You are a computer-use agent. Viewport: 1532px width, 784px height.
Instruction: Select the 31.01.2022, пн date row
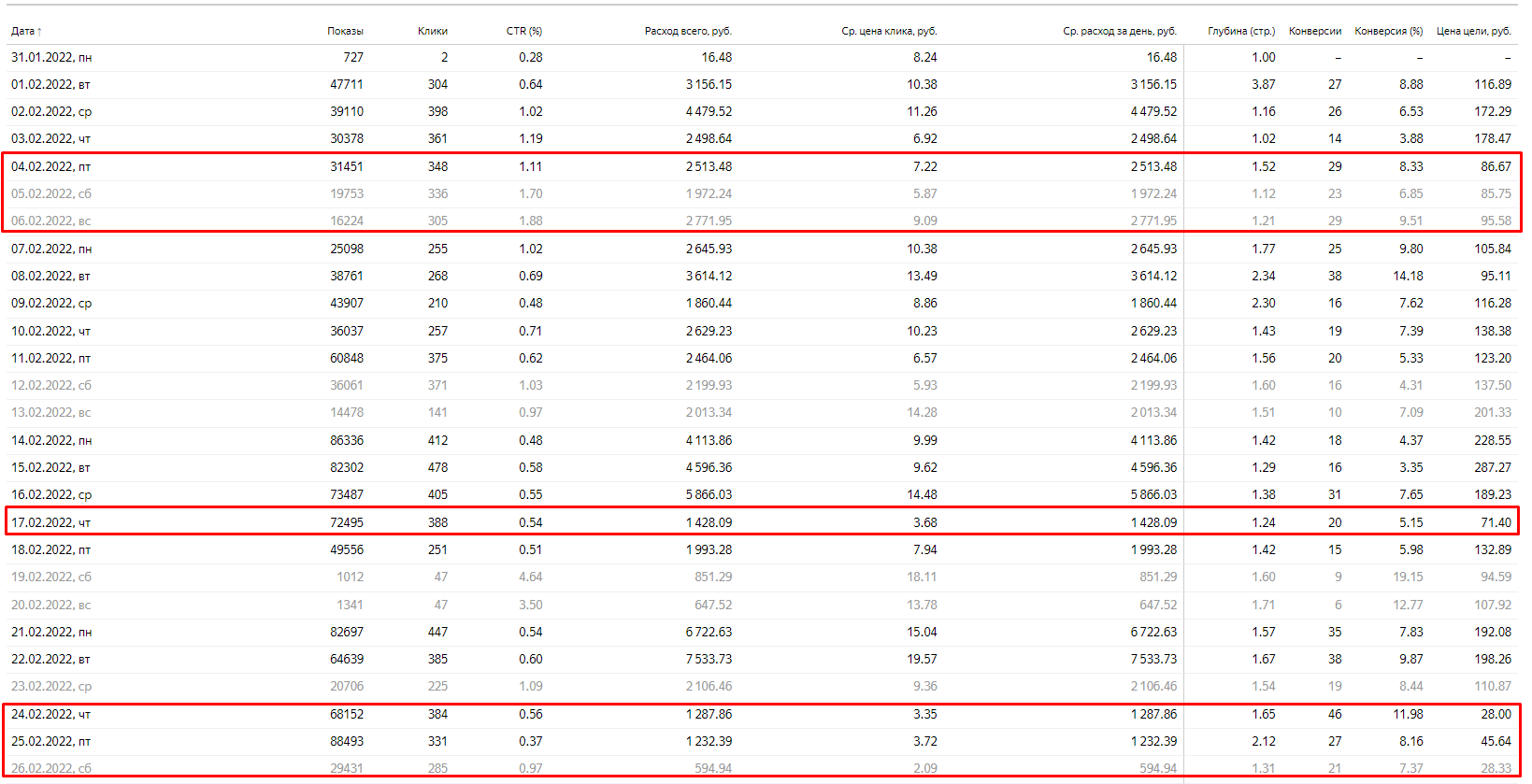point(51,58)
